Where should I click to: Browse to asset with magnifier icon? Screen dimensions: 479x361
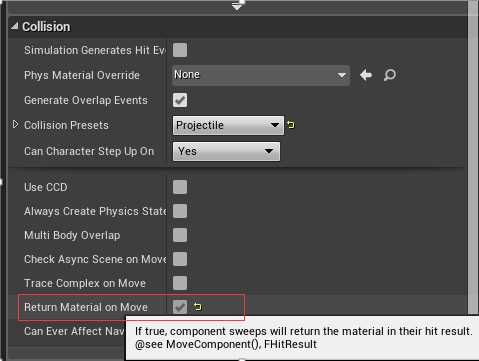click(390, 75)
